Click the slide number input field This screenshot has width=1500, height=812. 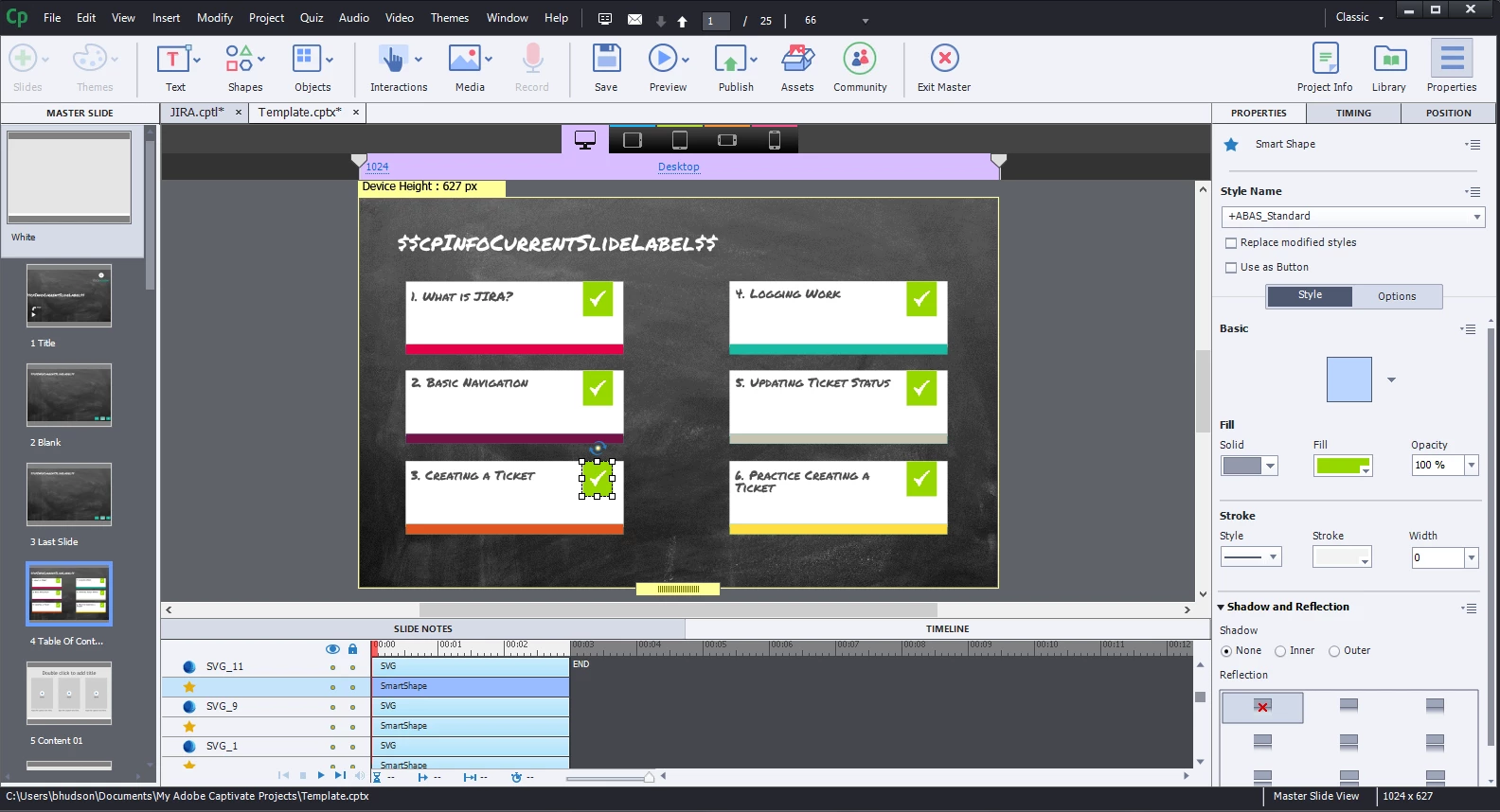pos(716,21)
